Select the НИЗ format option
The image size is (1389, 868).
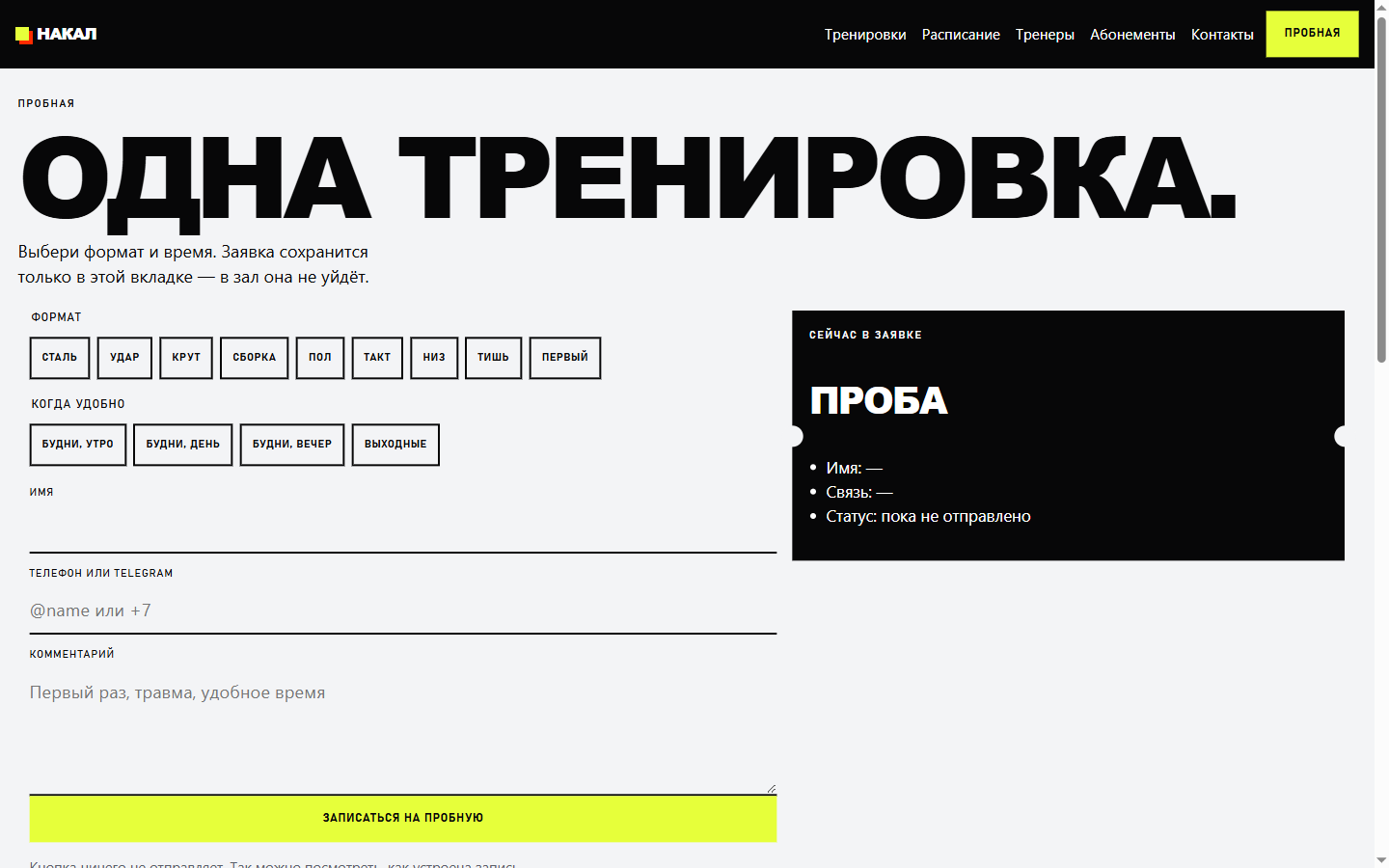434,358
